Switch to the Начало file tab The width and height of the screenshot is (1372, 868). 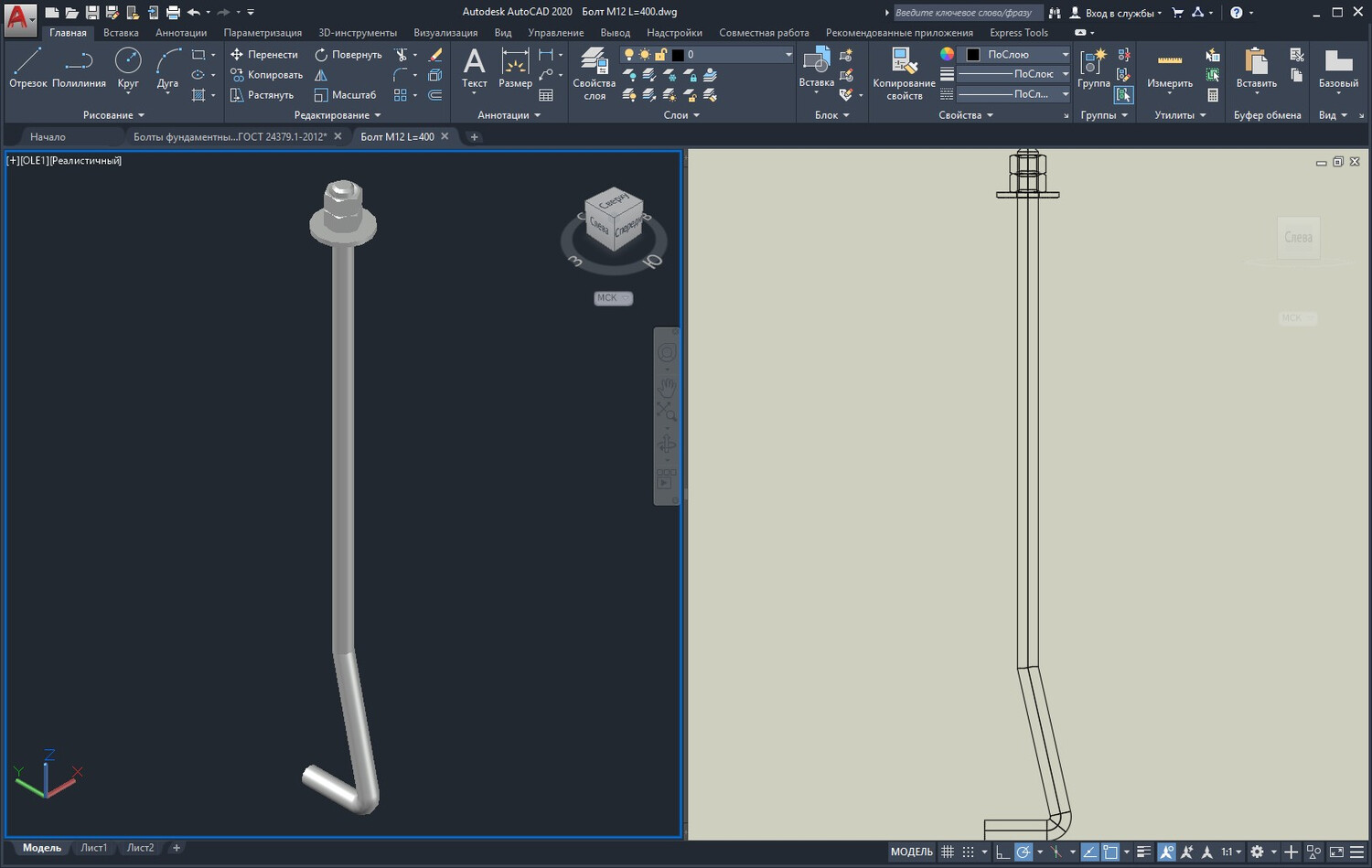tap(48, 137)
